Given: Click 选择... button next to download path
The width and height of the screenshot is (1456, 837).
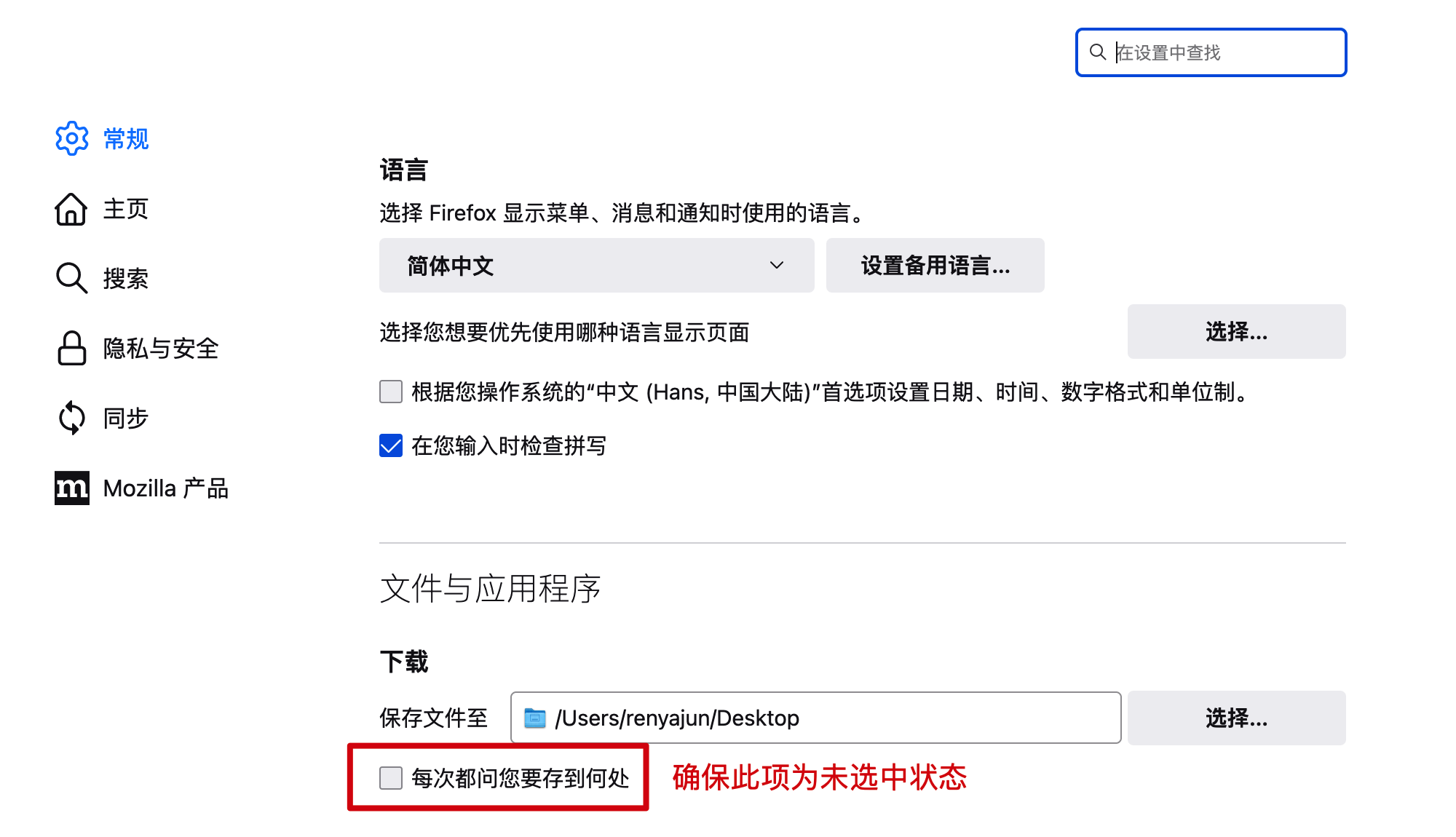Looking at the screenshot, I should click(x=1236, y=718).
